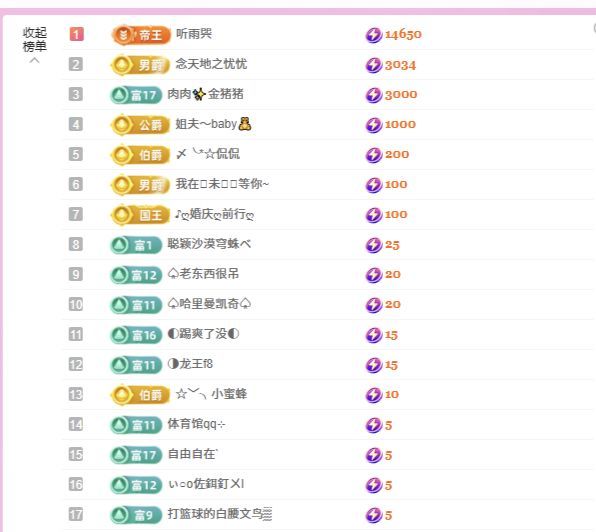Screen dimensions: 596x532
Task: Open user 聪颖沙漠穹蛛 profile
Action: coord(209,244)
